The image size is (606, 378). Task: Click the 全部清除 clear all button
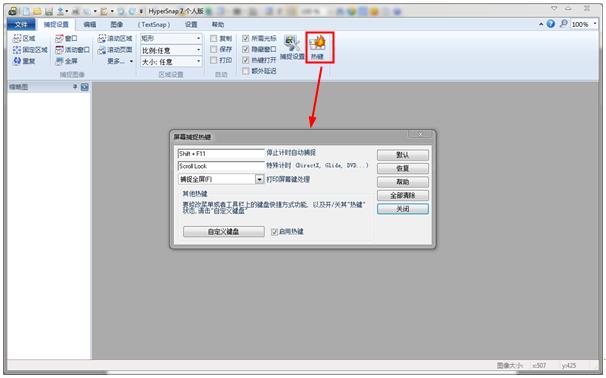tap(403, 195)
